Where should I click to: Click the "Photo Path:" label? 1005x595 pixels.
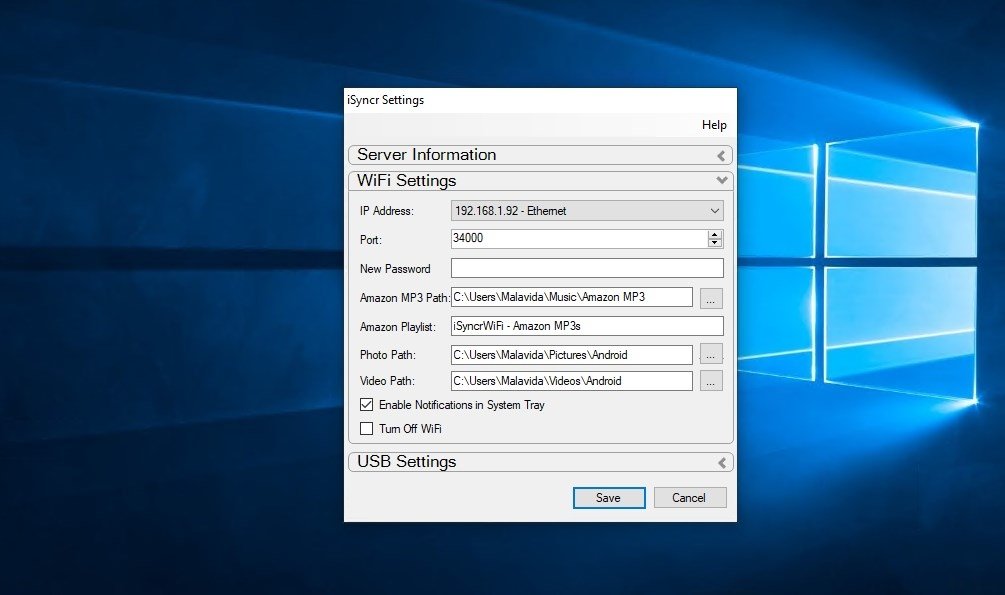click(x=387, y=355)
